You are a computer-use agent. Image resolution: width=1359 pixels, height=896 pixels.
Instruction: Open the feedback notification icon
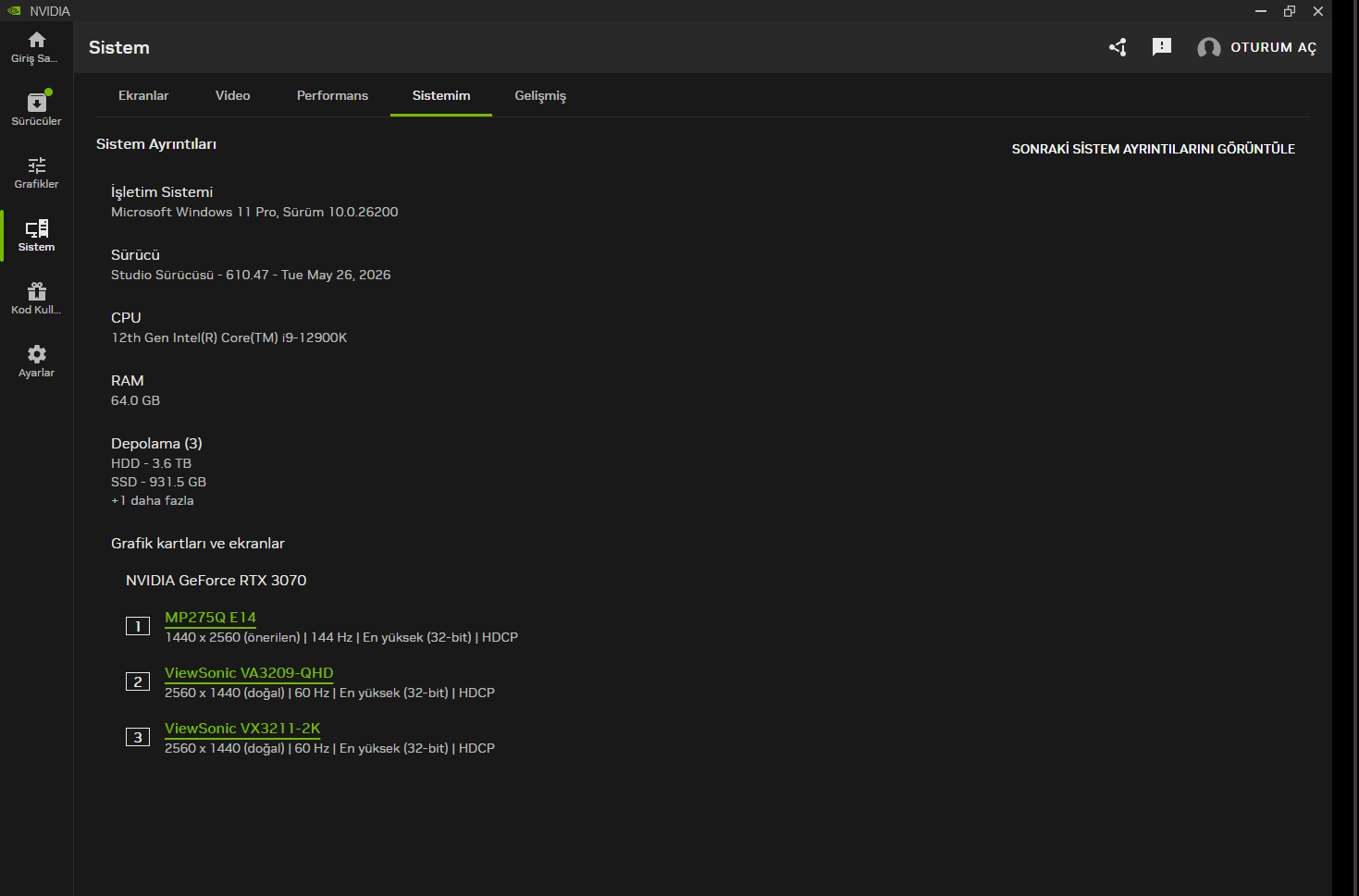(x=1162, y=47)
